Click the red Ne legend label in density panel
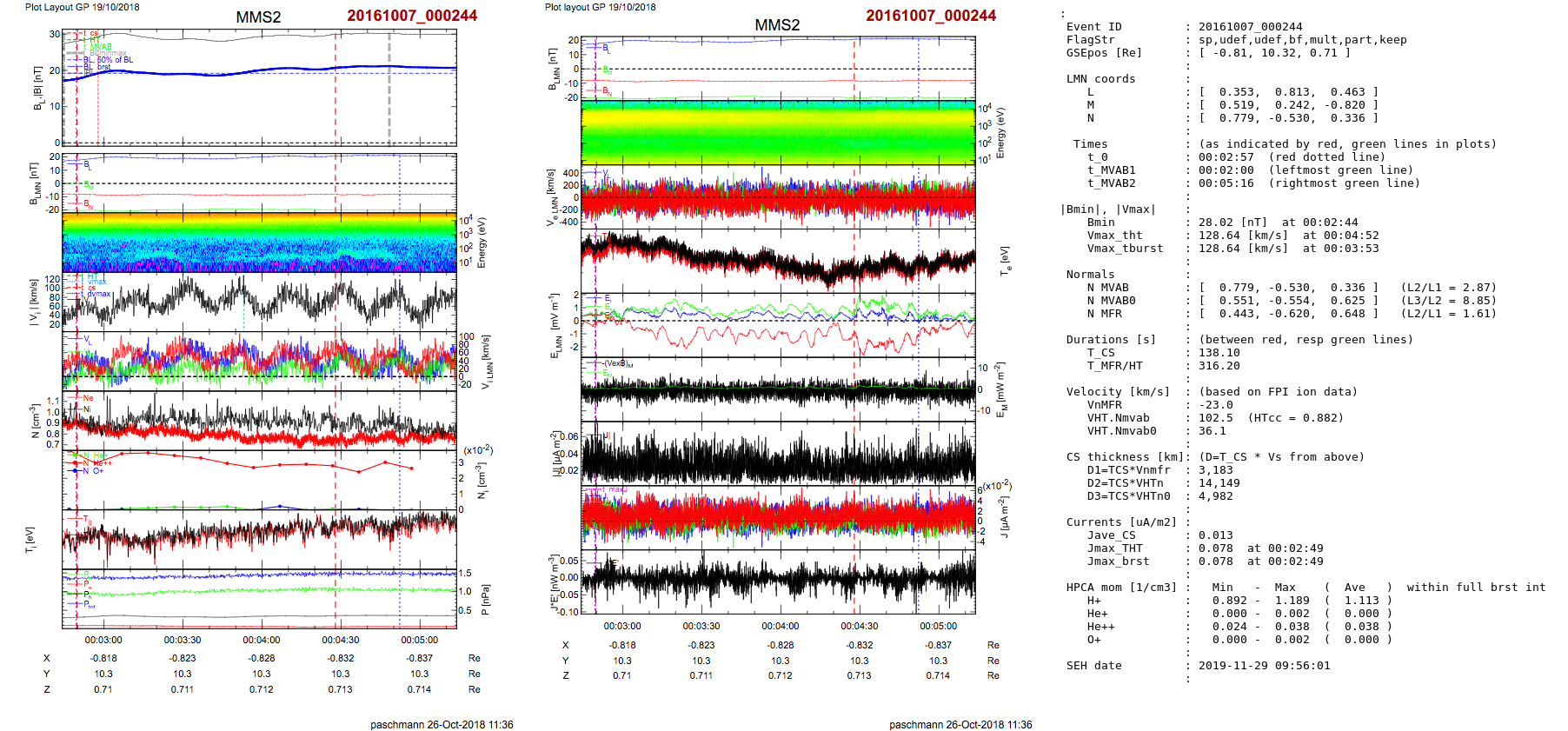 88,398
